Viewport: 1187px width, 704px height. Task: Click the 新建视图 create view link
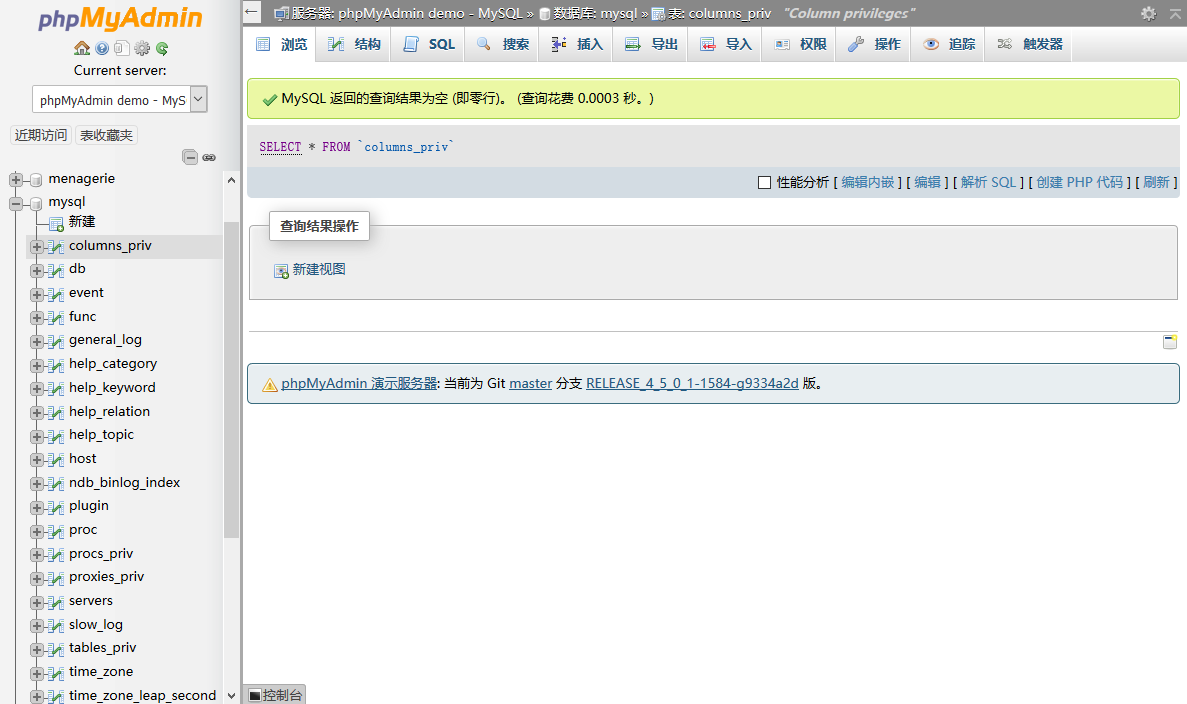click(318, 270)
